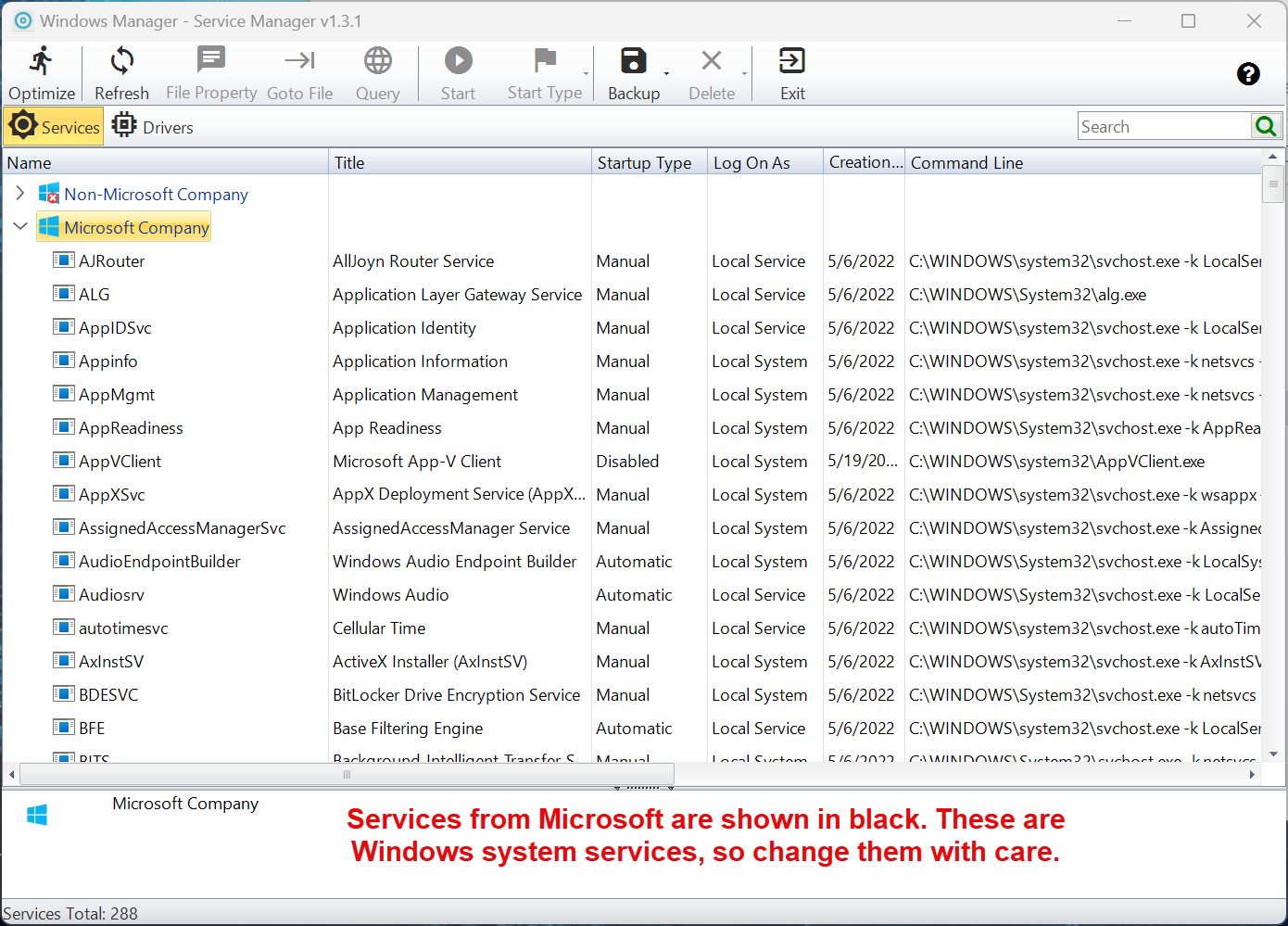Click 'Cellular Time' title cell

(x=379, y=628)
